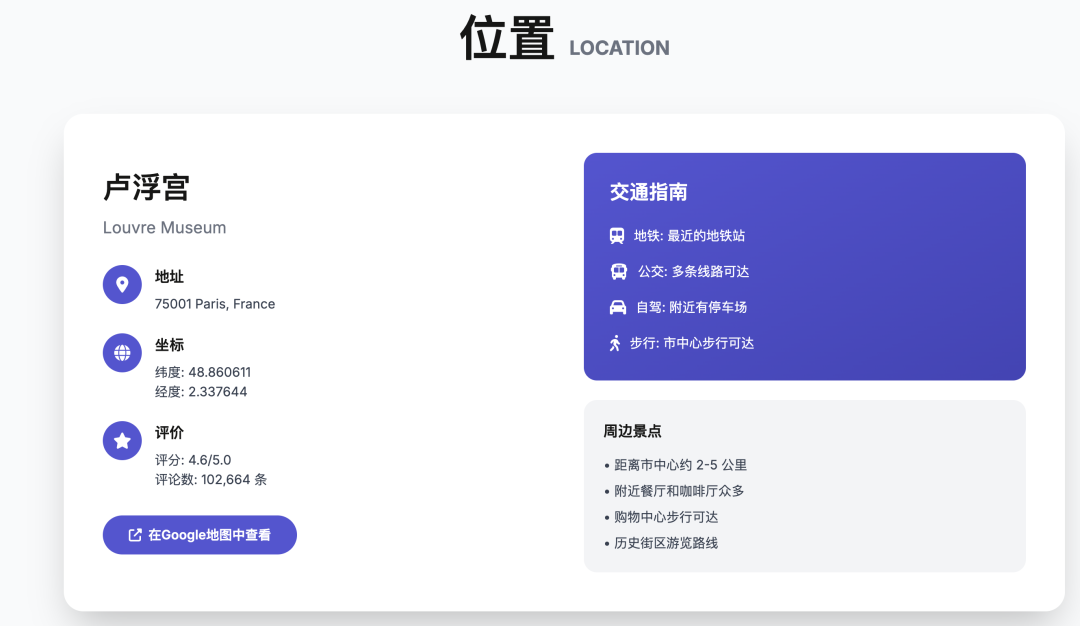This screenshot has width=1080, height=626.
Task: Open 在Google地图中查看 button
Action: pyautogui.click(x=200, y=535)
